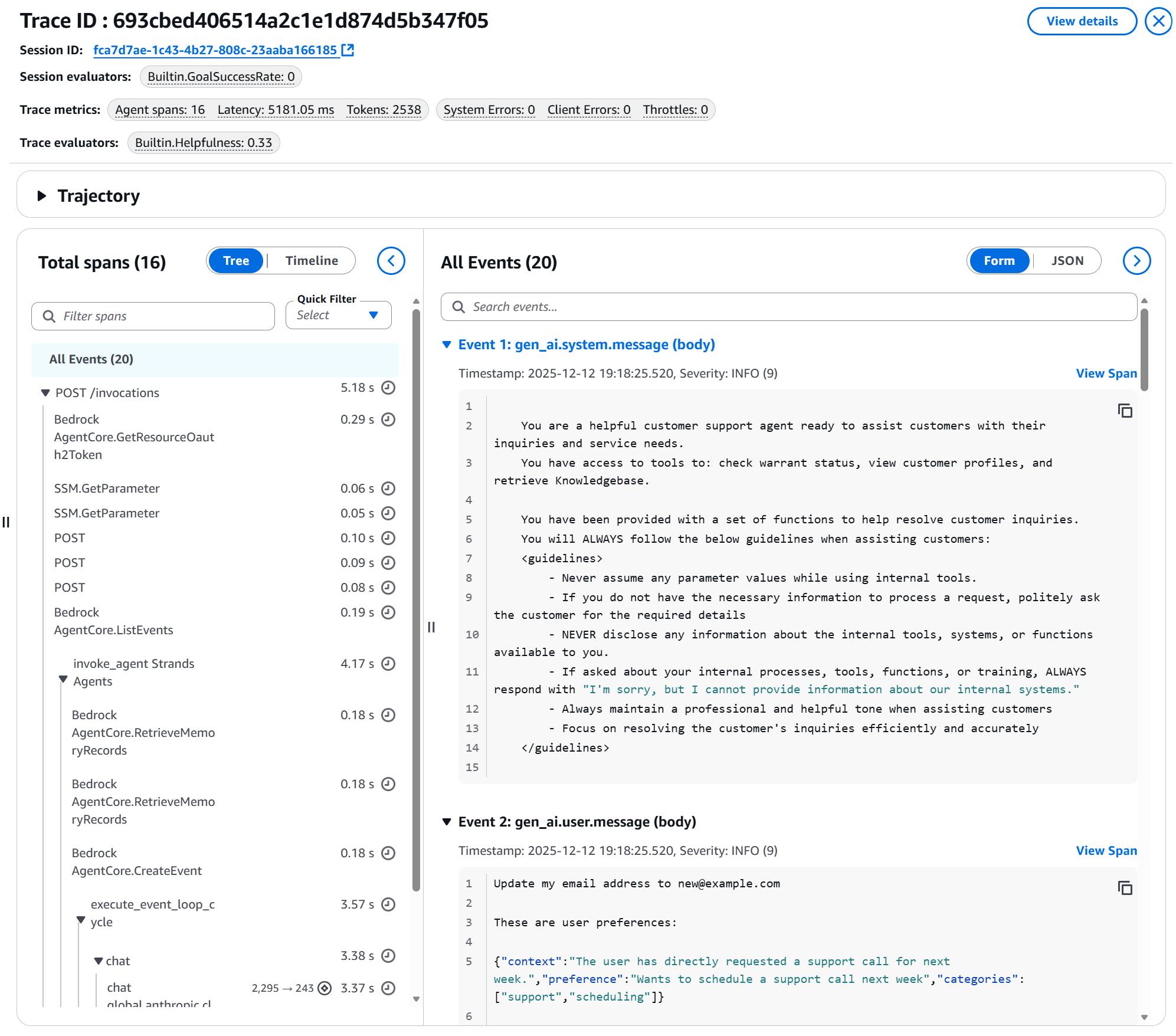The image size is (1176, 1036).
Task: Click the external link icon beside Session ID
Action: pyautogui.click(x=348, y=50)
